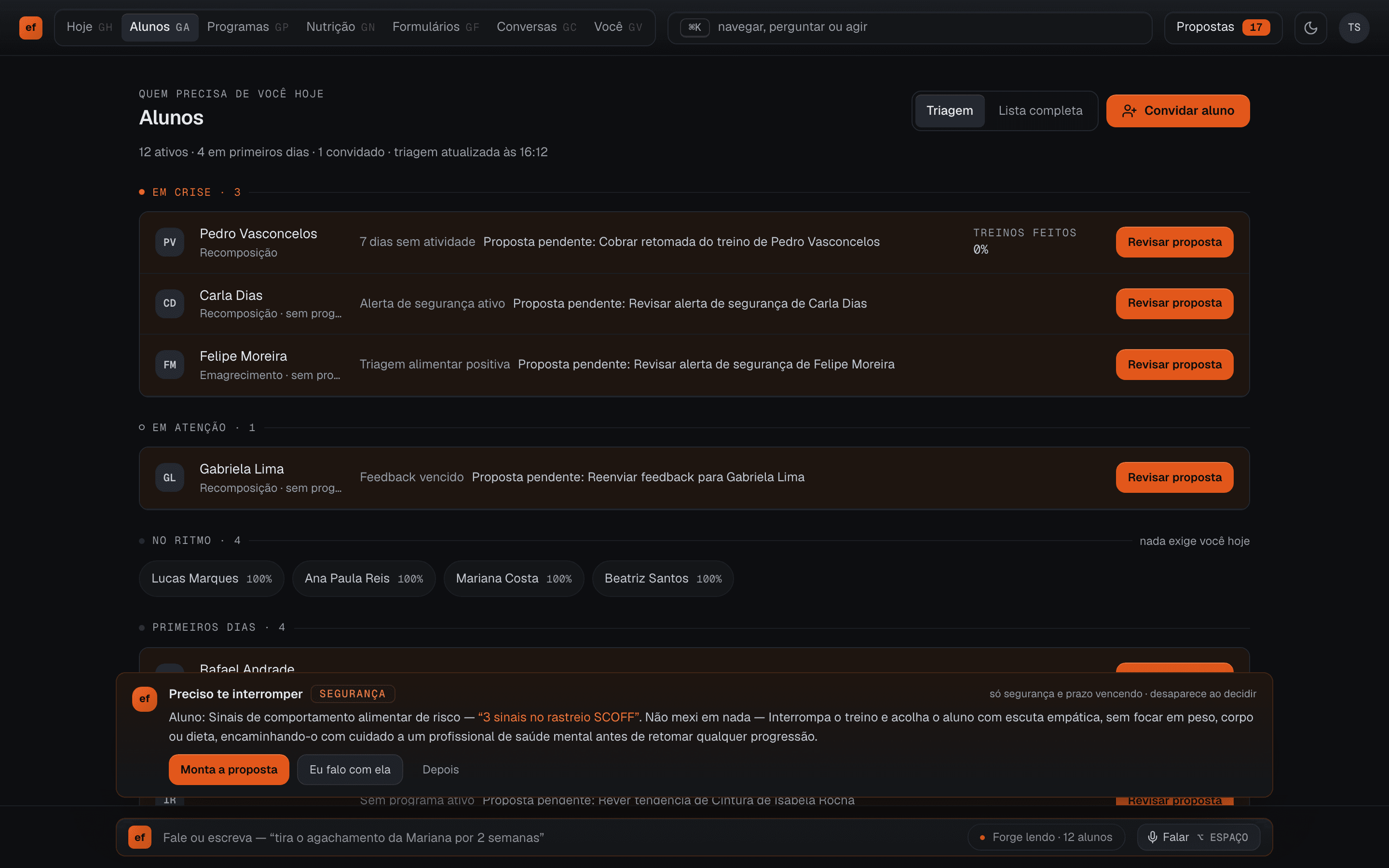Click the FM avatar for Felipe Moreira
This screenshot has height=868, width=1389.
coord(169,365)
